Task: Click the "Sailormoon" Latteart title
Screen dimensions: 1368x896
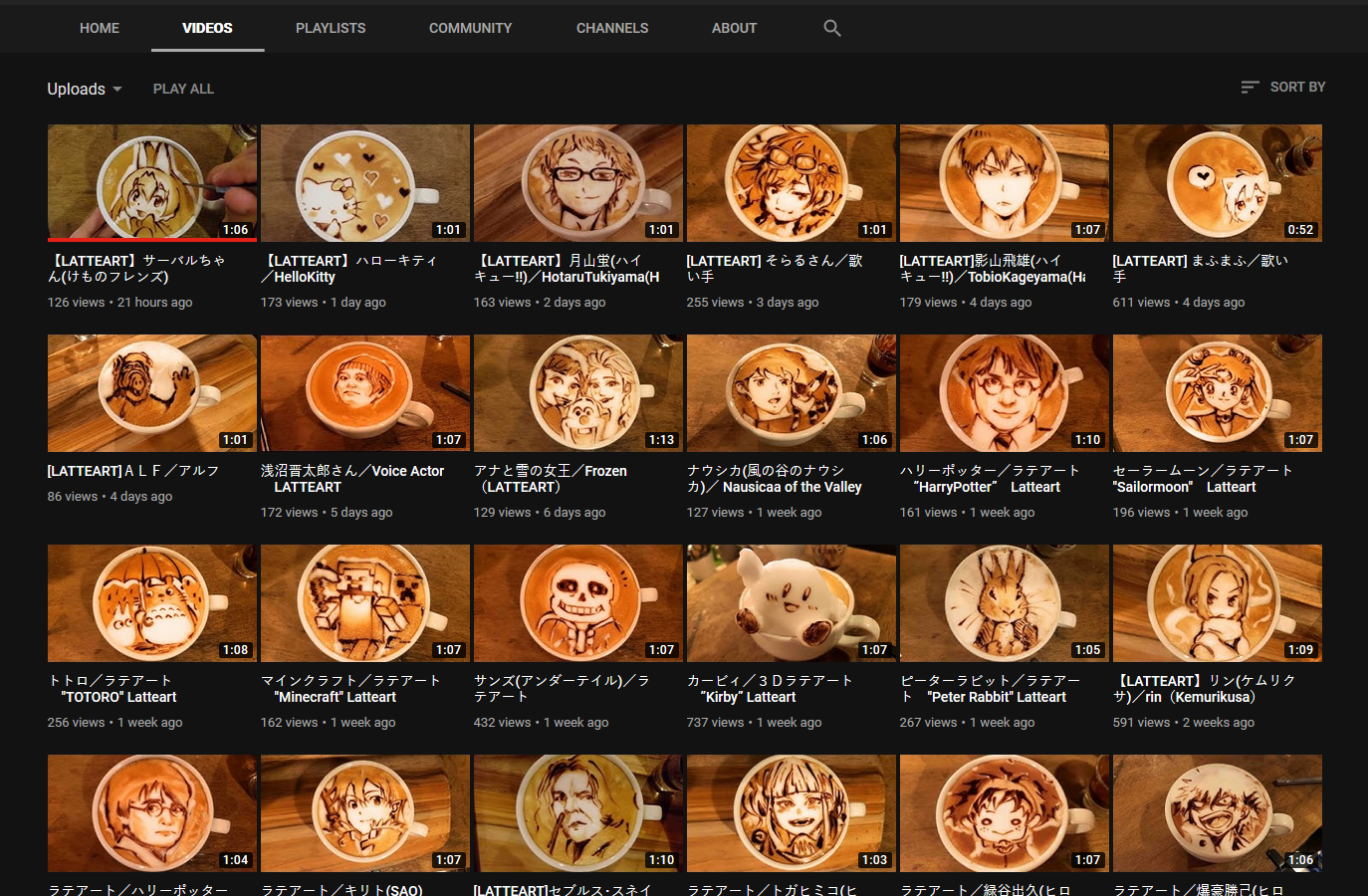Action: [x=1203, y=479]
